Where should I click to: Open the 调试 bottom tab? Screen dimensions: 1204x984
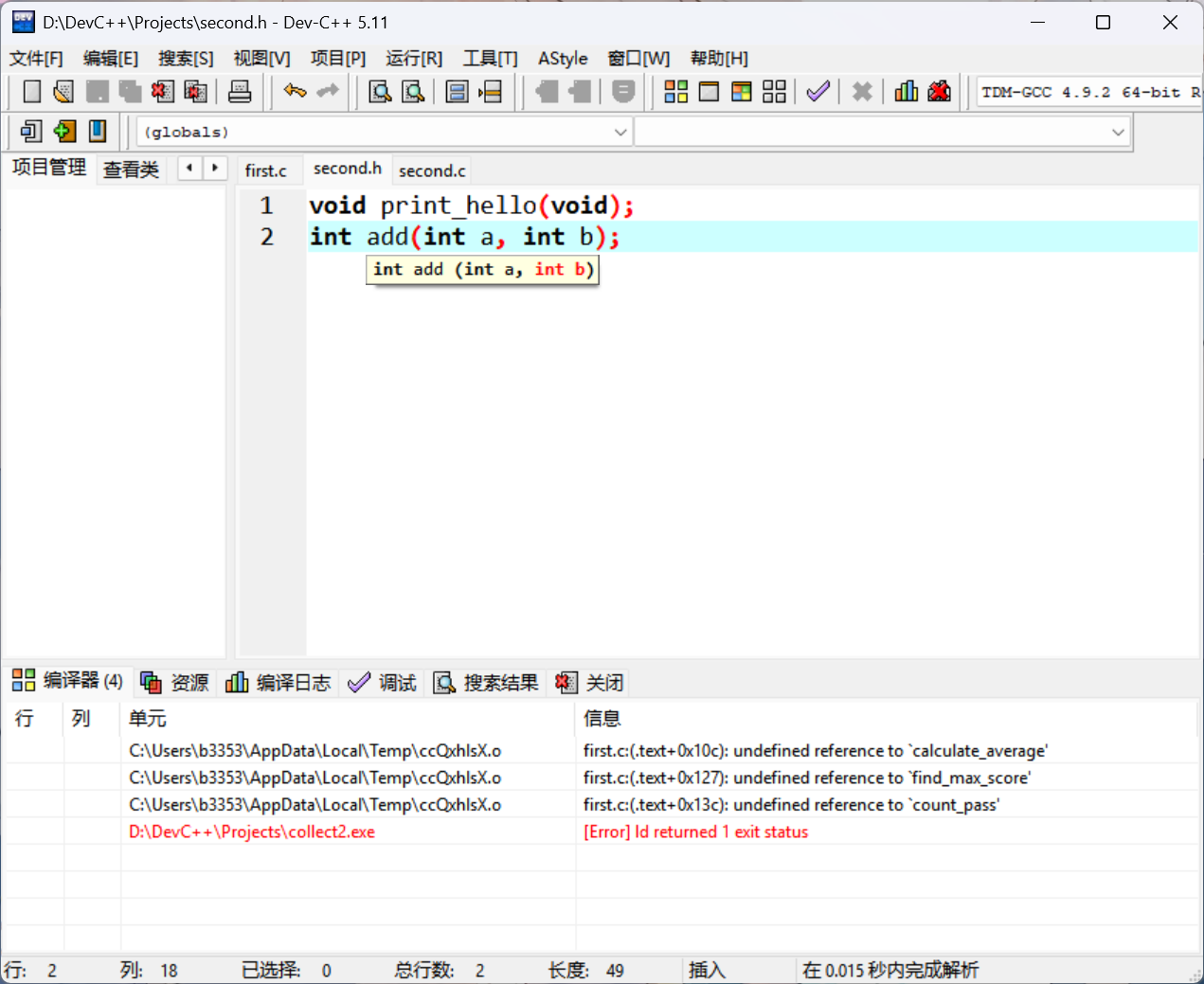coord(382,683)
